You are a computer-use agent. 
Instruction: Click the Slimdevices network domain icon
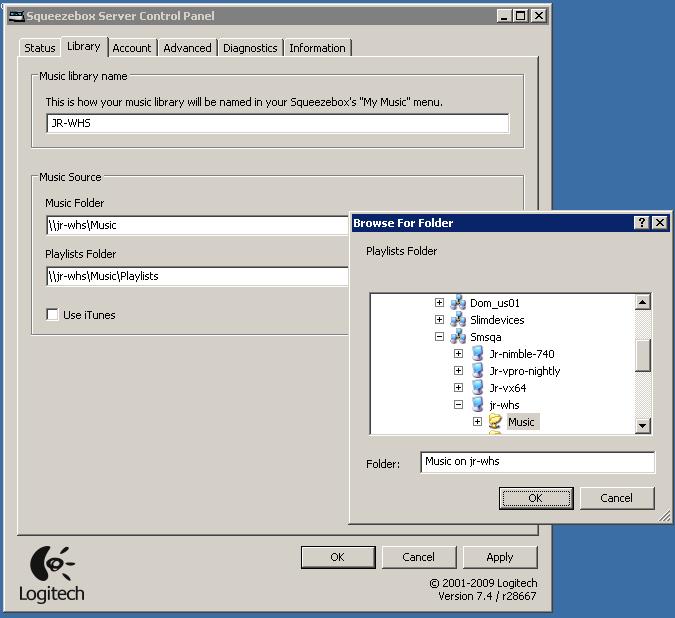click(x=458, y=320)
